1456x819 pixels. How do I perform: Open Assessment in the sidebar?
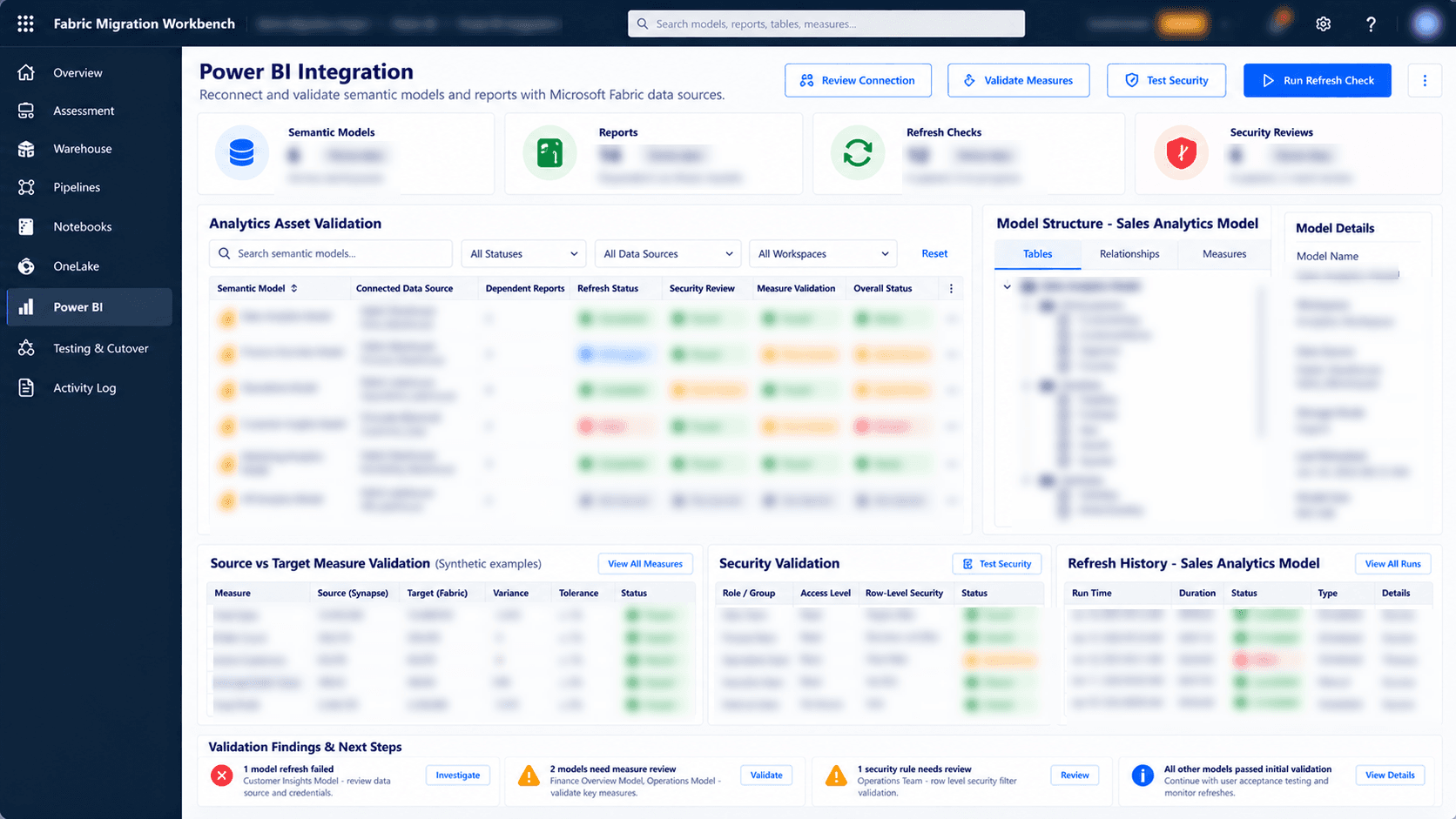84,111
